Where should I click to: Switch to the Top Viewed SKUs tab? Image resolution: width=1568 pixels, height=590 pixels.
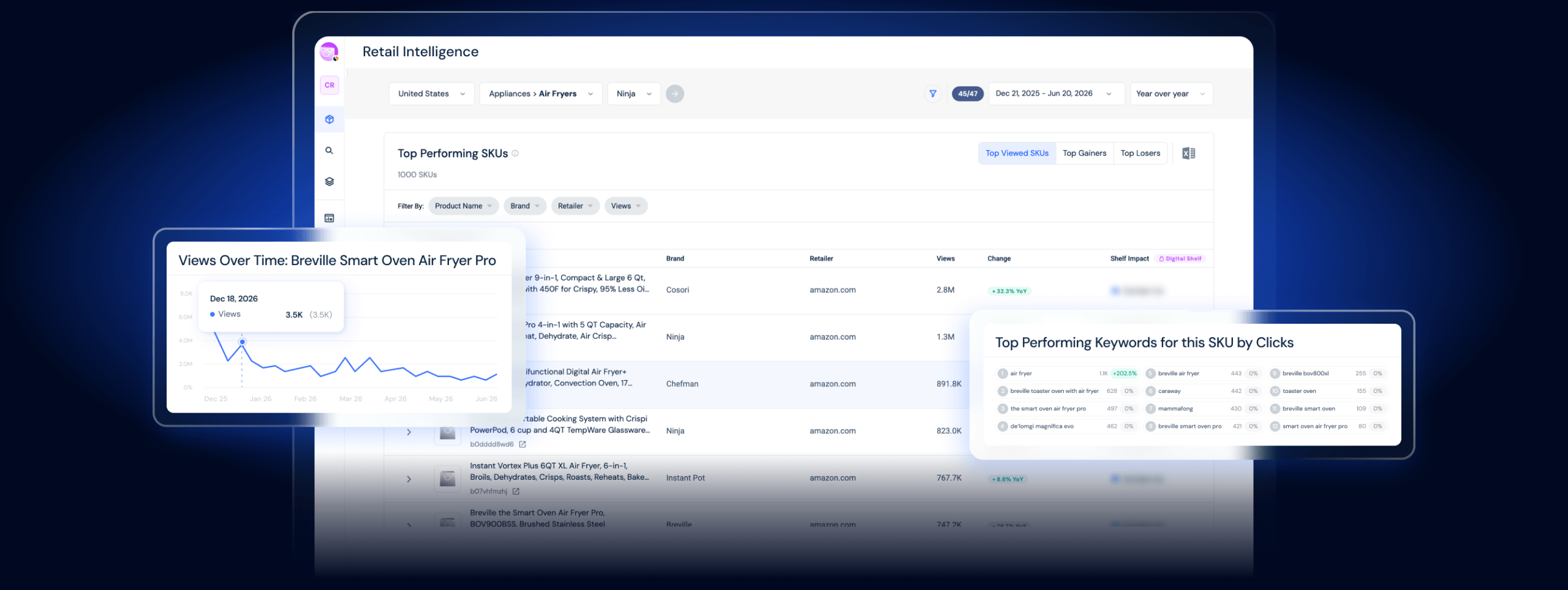click(1017, 154)
